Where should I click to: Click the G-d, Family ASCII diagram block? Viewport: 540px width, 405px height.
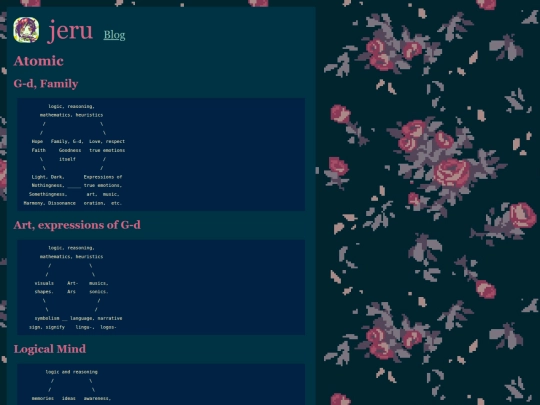point(161,154)
